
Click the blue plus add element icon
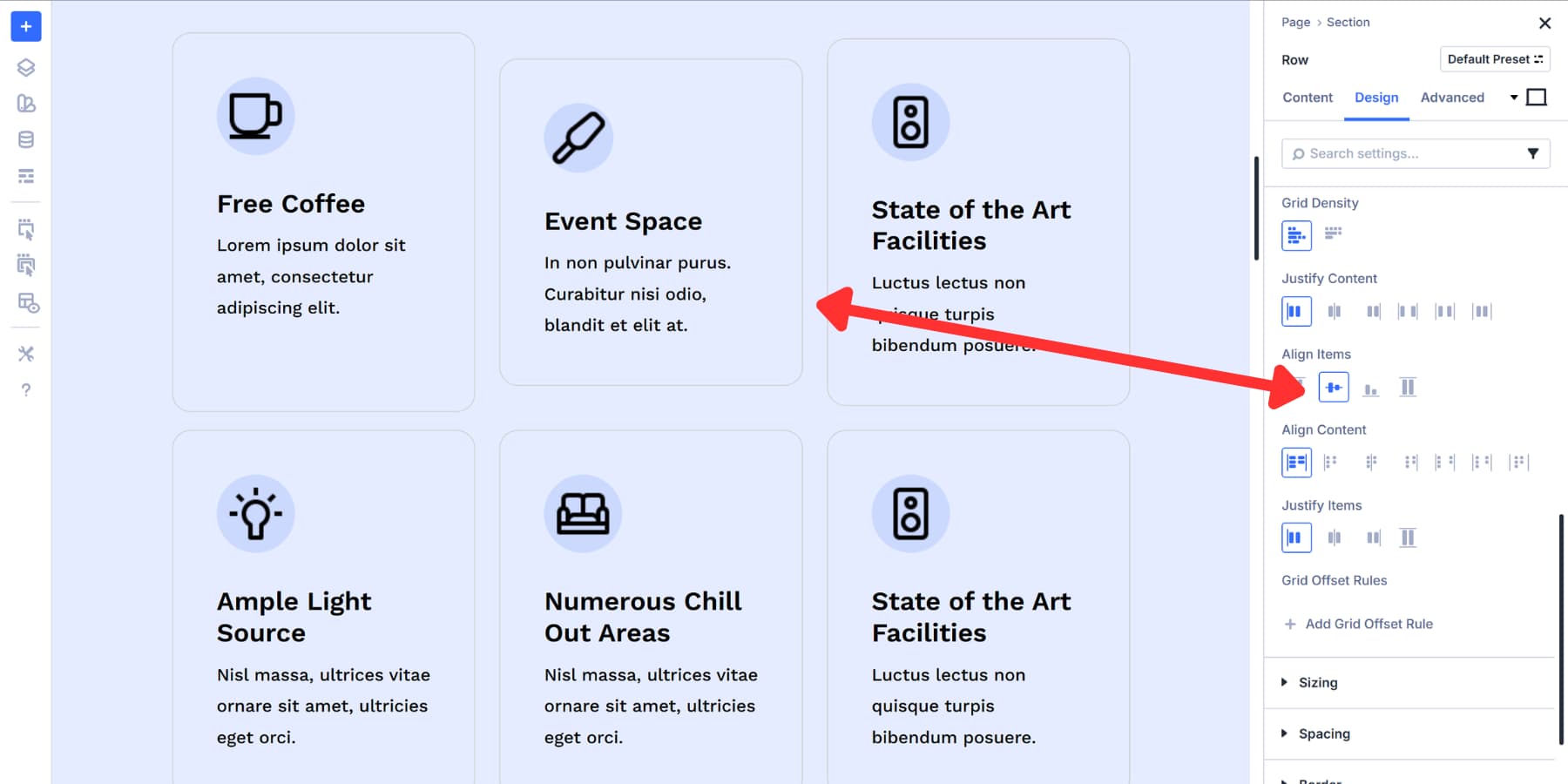pyautogui.click(x=25, y=26)
